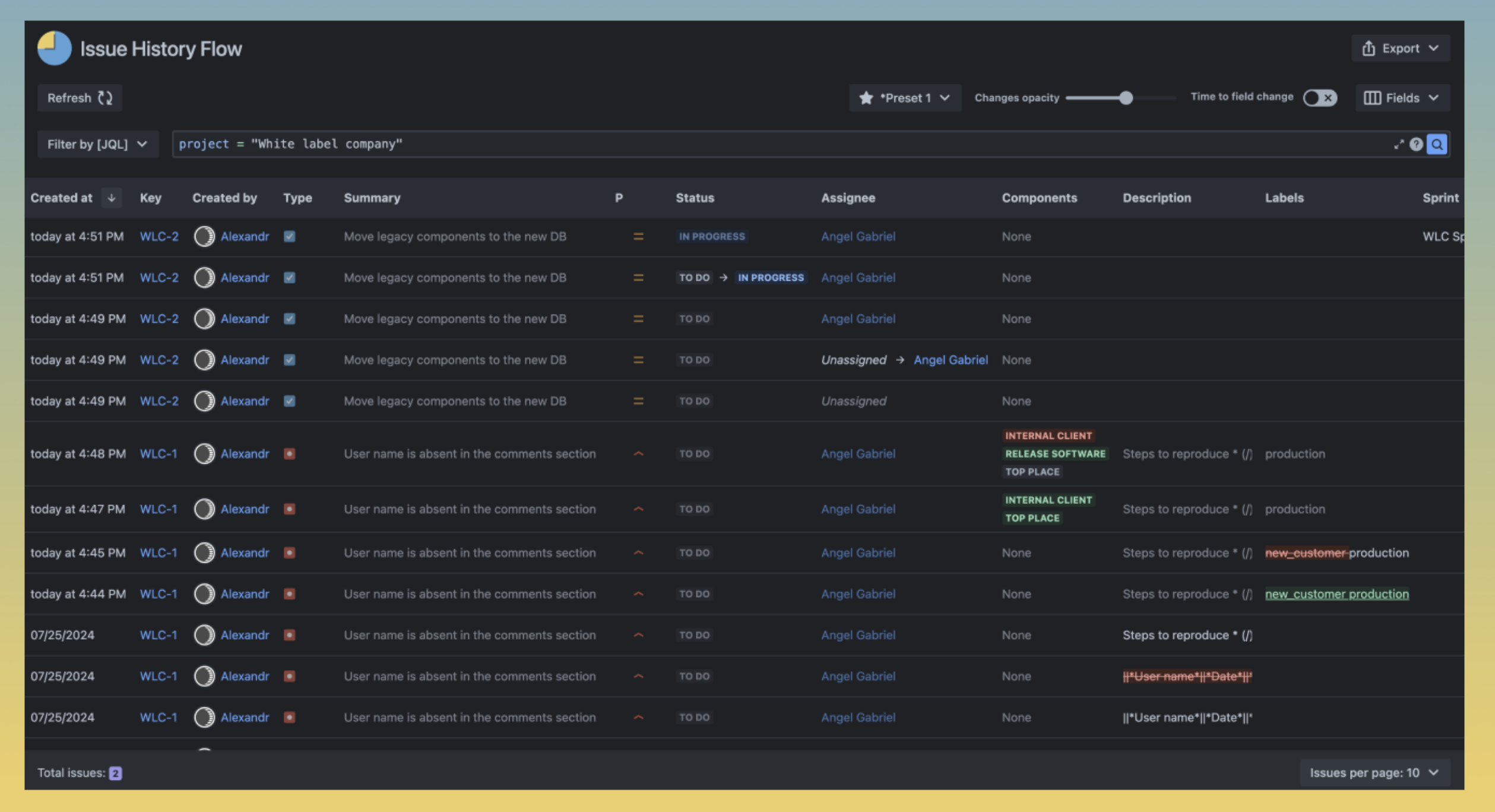Expand the JQL editor with the arrows icon
The image size is (1495, 812).
1398,144
